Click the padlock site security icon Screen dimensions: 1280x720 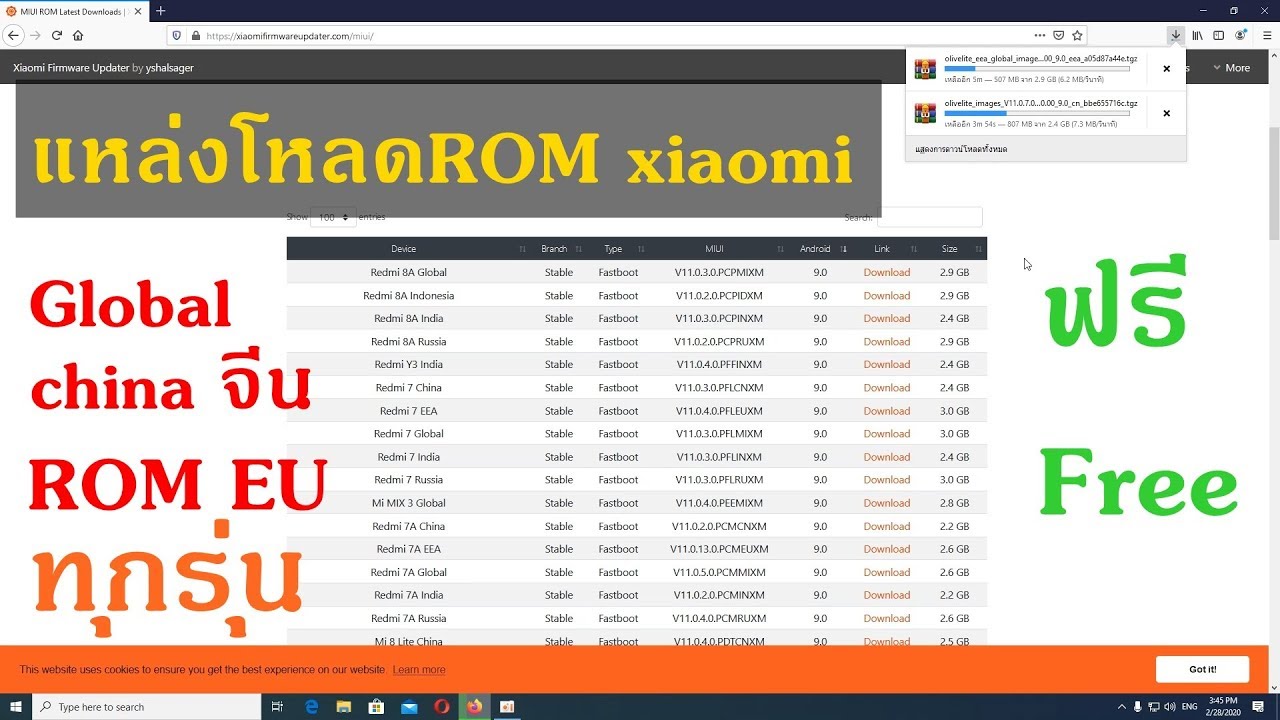195,35
